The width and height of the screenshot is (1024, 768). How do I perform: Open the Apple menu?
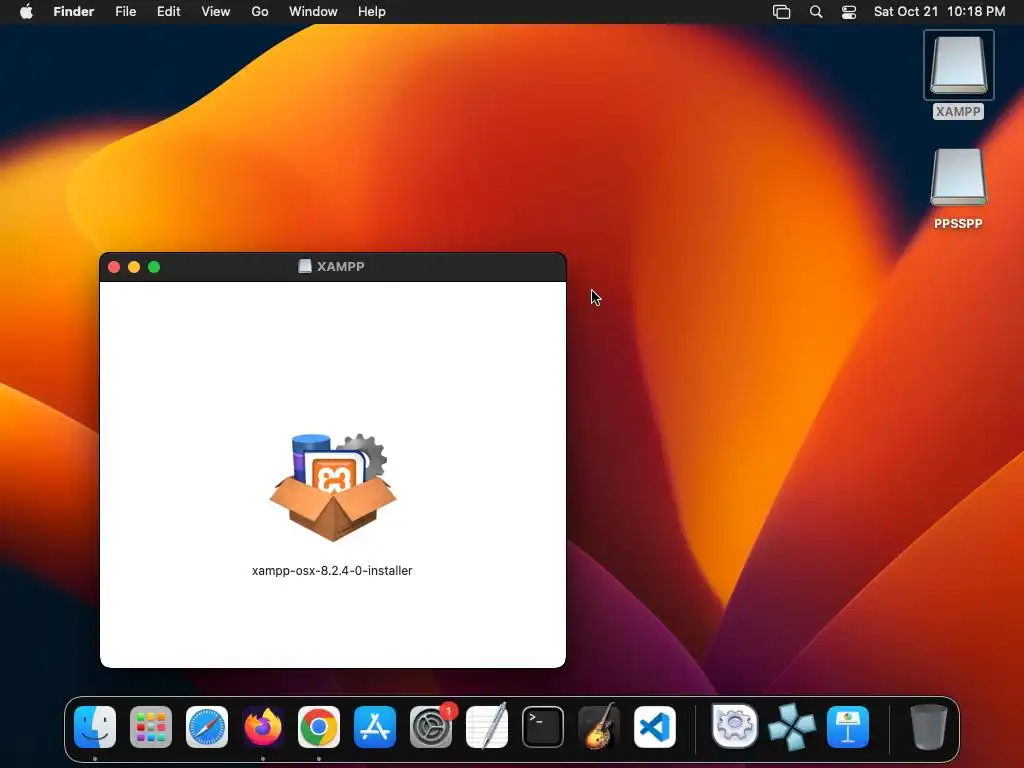point(26,12)
